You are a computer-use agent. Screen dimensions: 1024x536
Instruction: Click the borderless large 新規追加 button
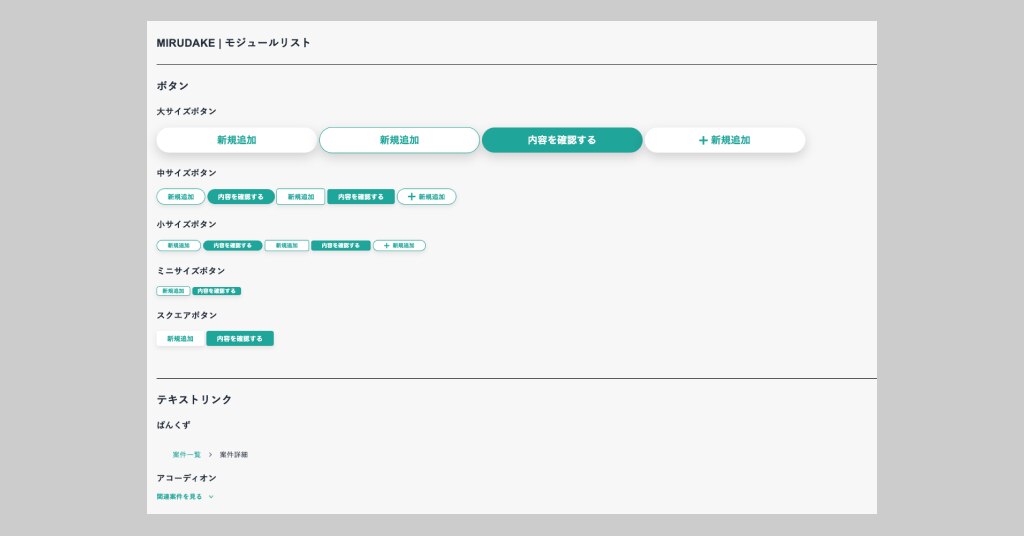tap(236, 140)
